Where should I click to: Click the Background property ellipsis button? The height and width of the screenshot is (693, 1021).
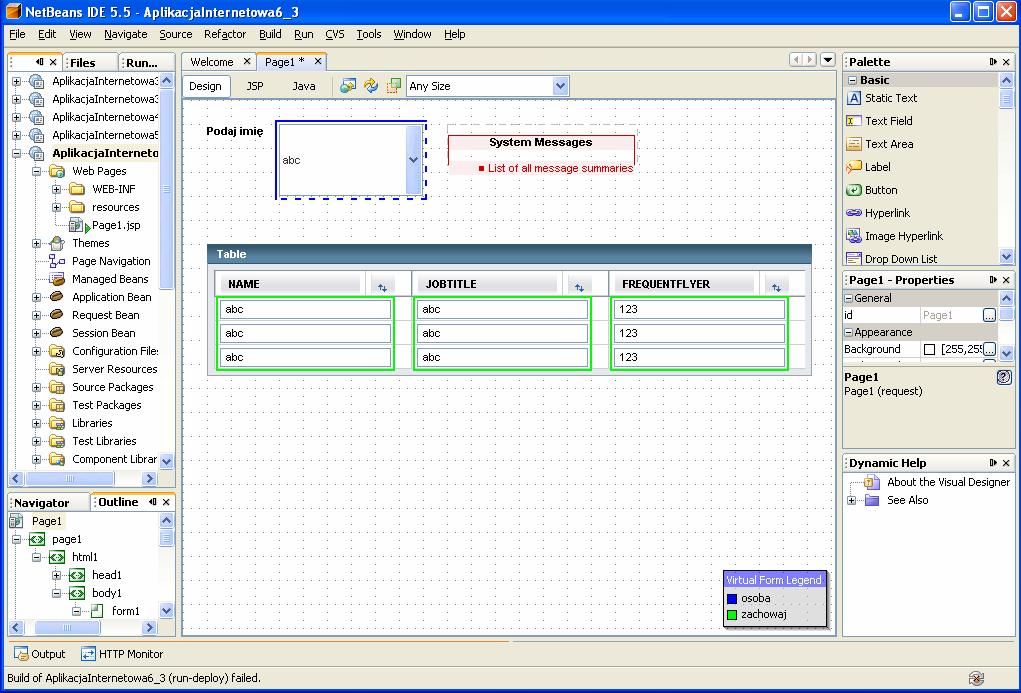989,349
